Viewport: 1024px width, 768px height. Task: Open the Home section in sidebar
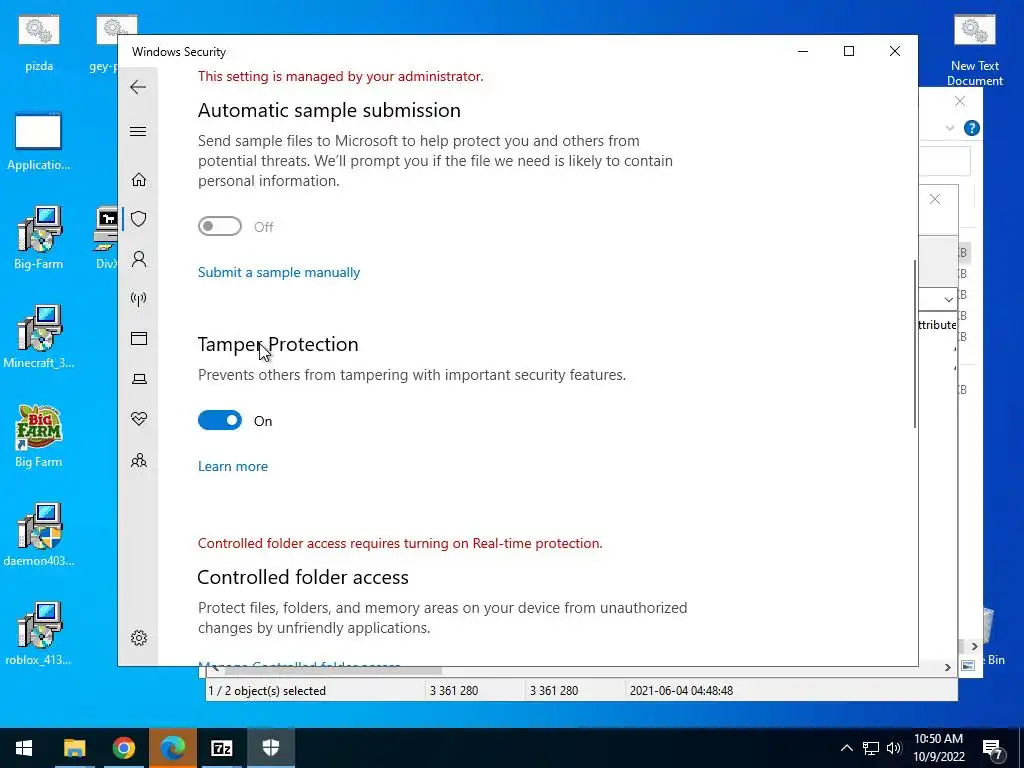(138, 180)
